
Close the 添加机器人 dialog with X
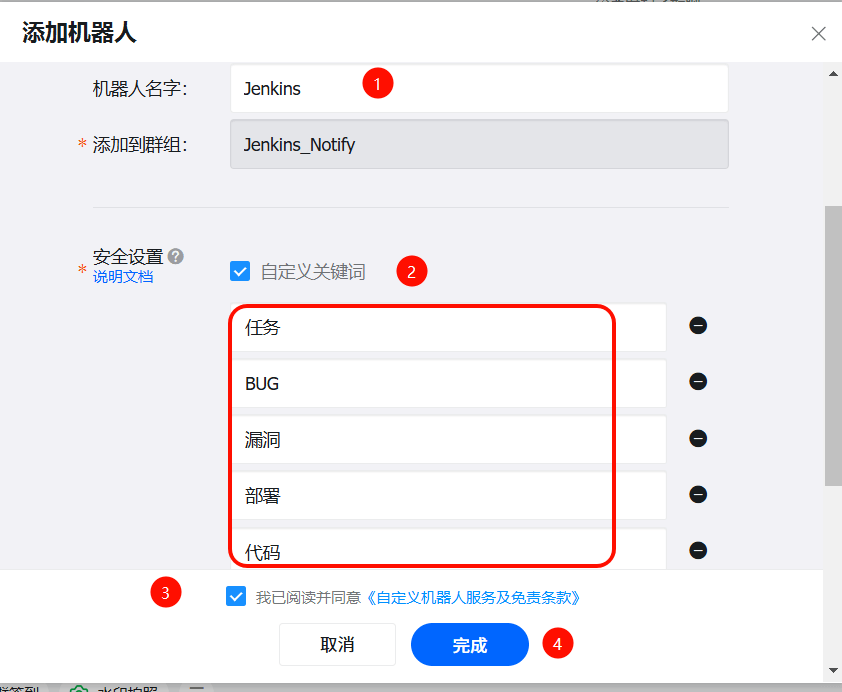click(x=818, y=34)
